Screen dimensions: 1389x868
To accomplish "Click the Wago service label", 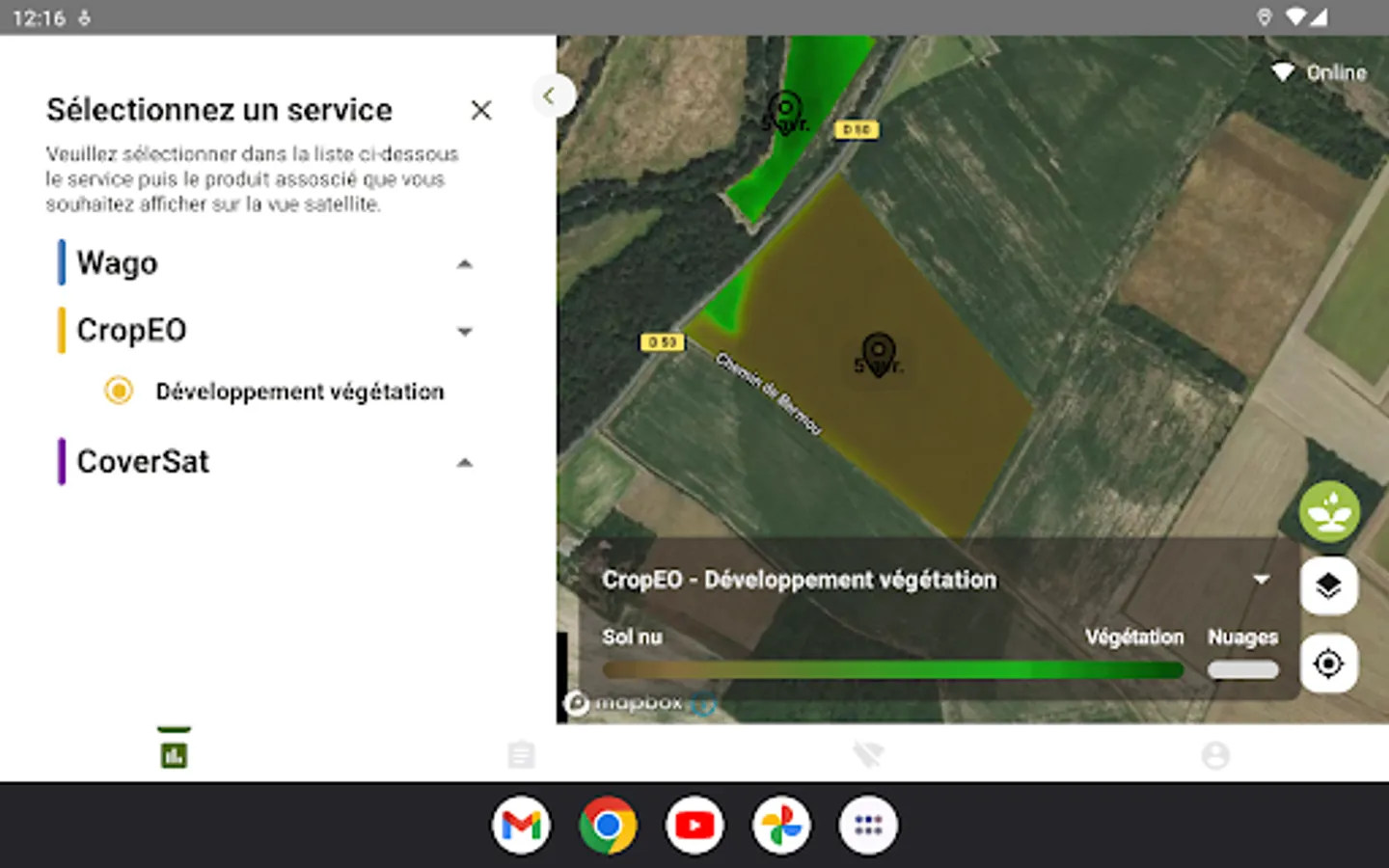I will tap(117, 262).
